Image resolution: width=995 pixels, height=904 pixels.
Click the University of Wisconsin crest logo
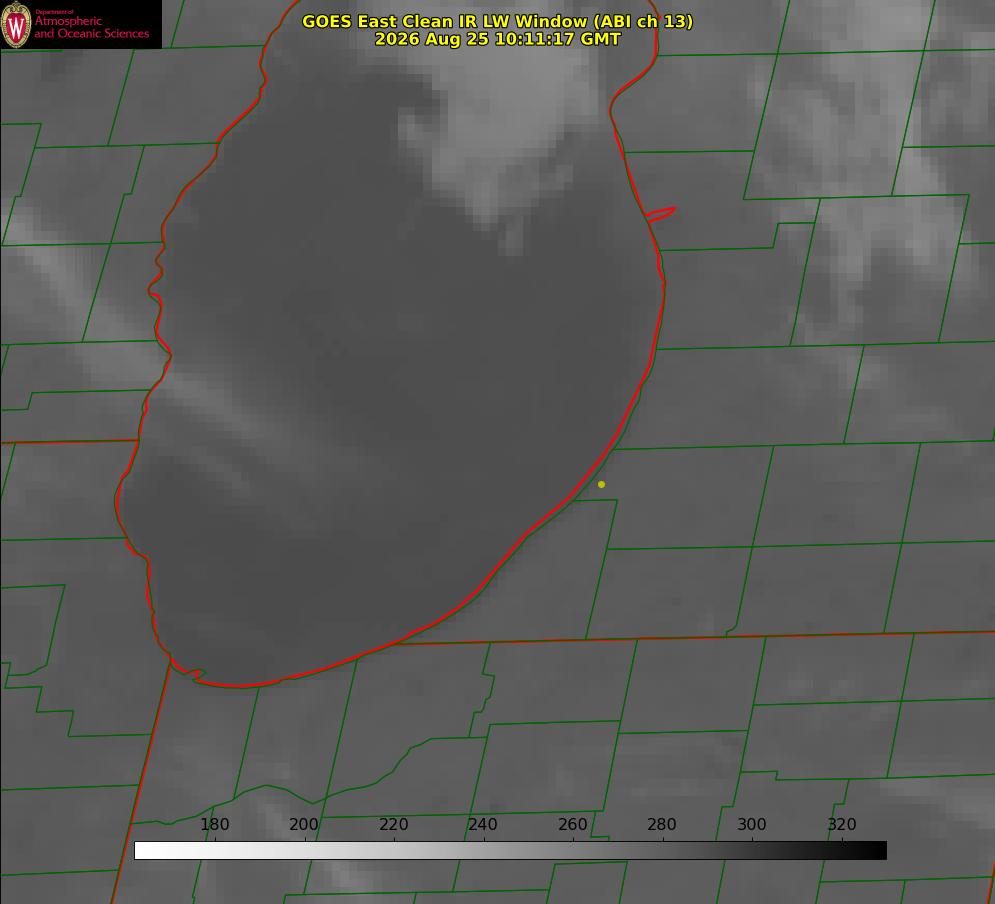[16, 24]
